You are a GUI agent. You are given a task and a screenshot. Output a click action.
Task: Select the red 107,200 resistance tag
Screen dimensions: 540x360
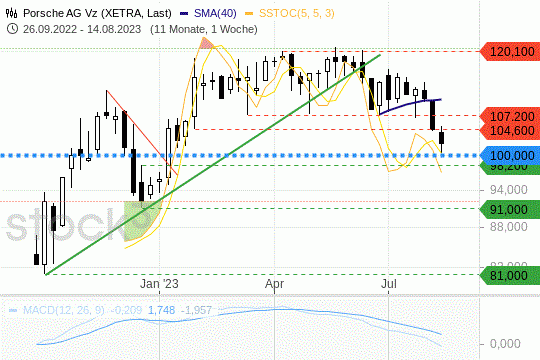click(x=510, y=116)
